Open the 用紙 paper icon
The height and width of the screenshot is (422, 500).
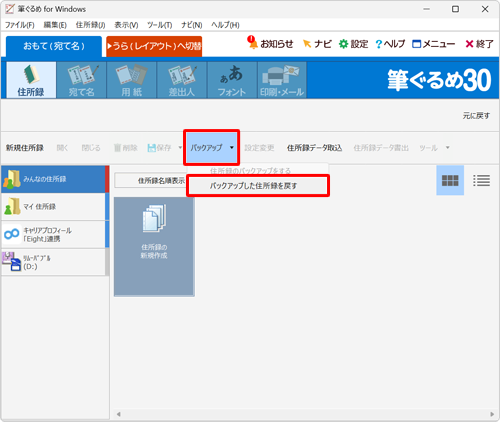[132, 80]
